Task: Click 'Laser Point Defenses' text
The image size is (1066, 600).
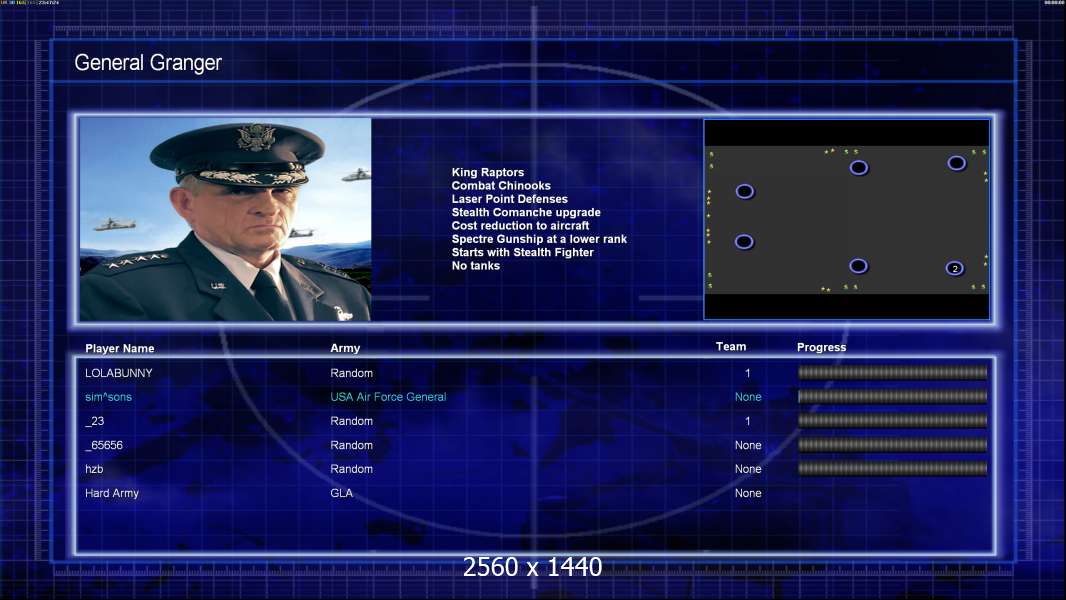Action: pyautogui.click(x=509, y=199)
